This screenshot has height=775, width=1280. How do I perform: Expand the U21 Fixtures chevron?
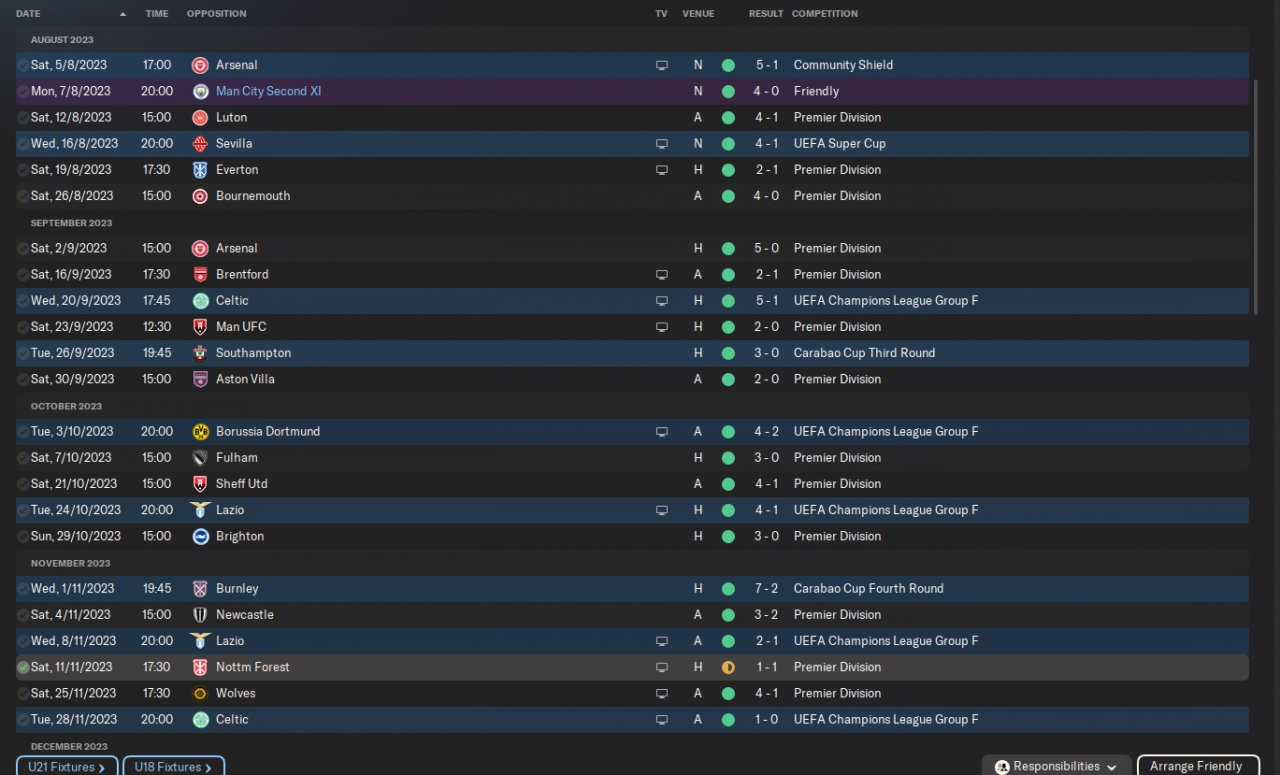click(x=102, y=768)
